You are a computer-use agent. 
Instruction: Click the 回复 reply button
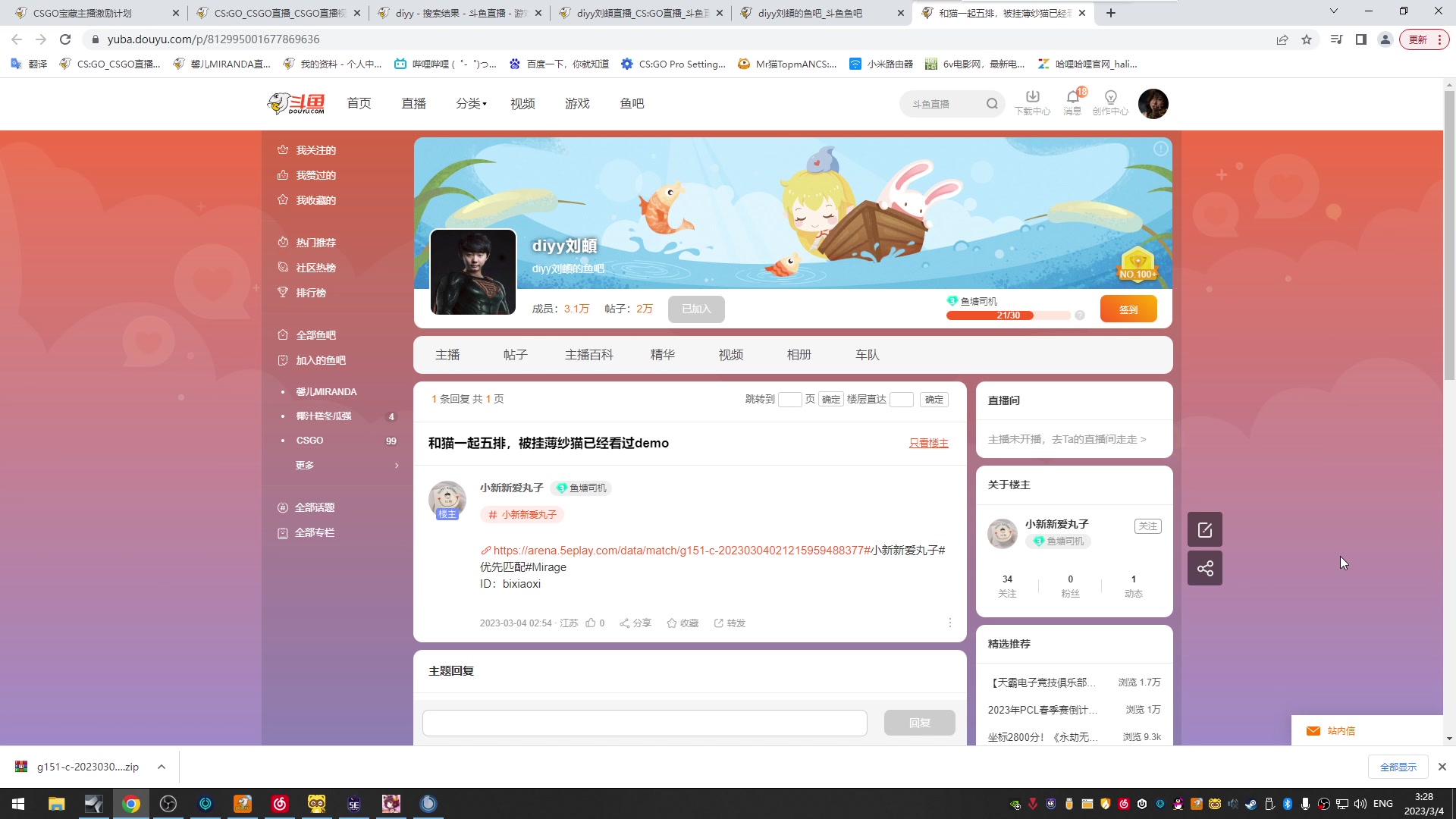point(920,723)
